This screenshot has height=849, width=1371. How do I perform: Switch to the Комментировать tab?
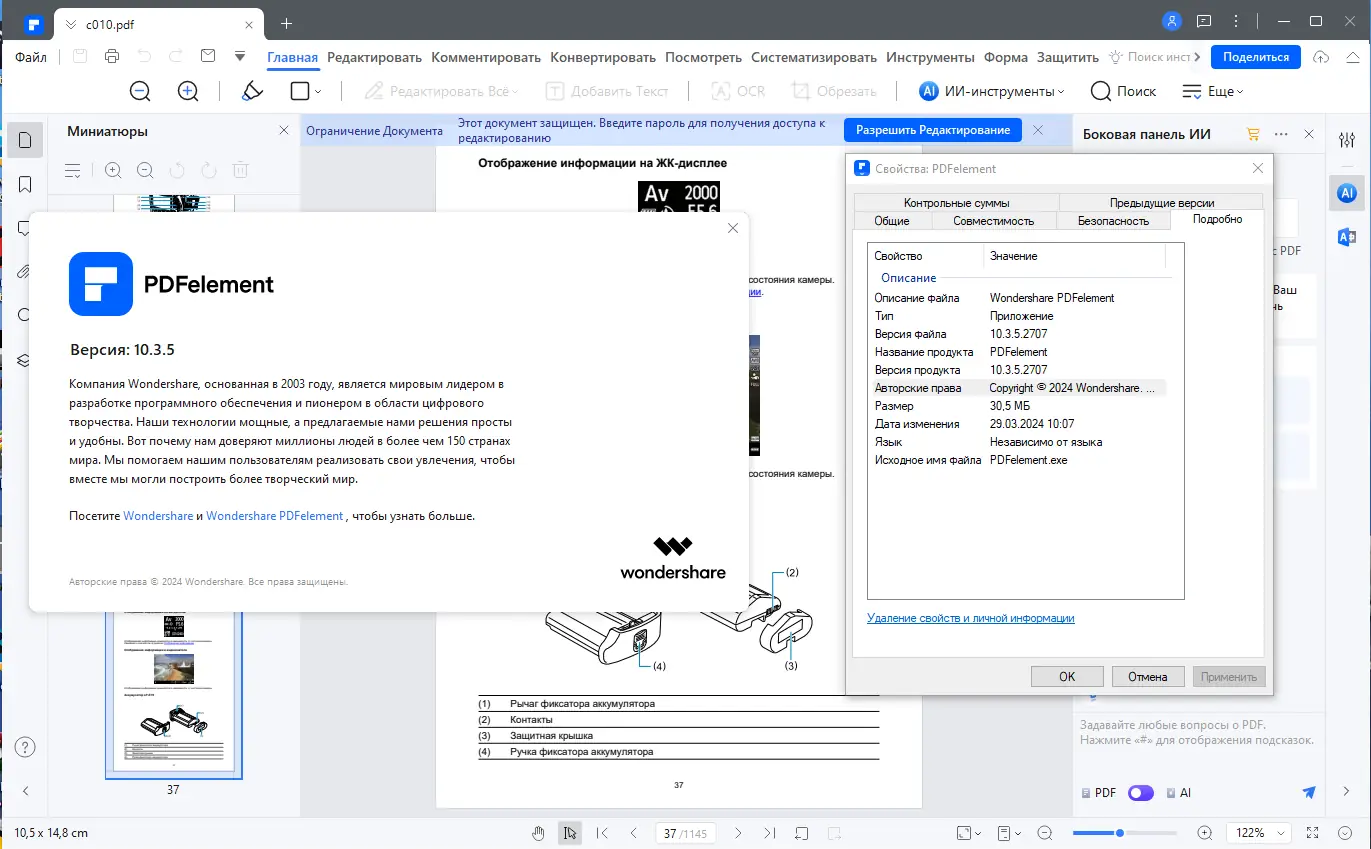[x=486, y=57]
